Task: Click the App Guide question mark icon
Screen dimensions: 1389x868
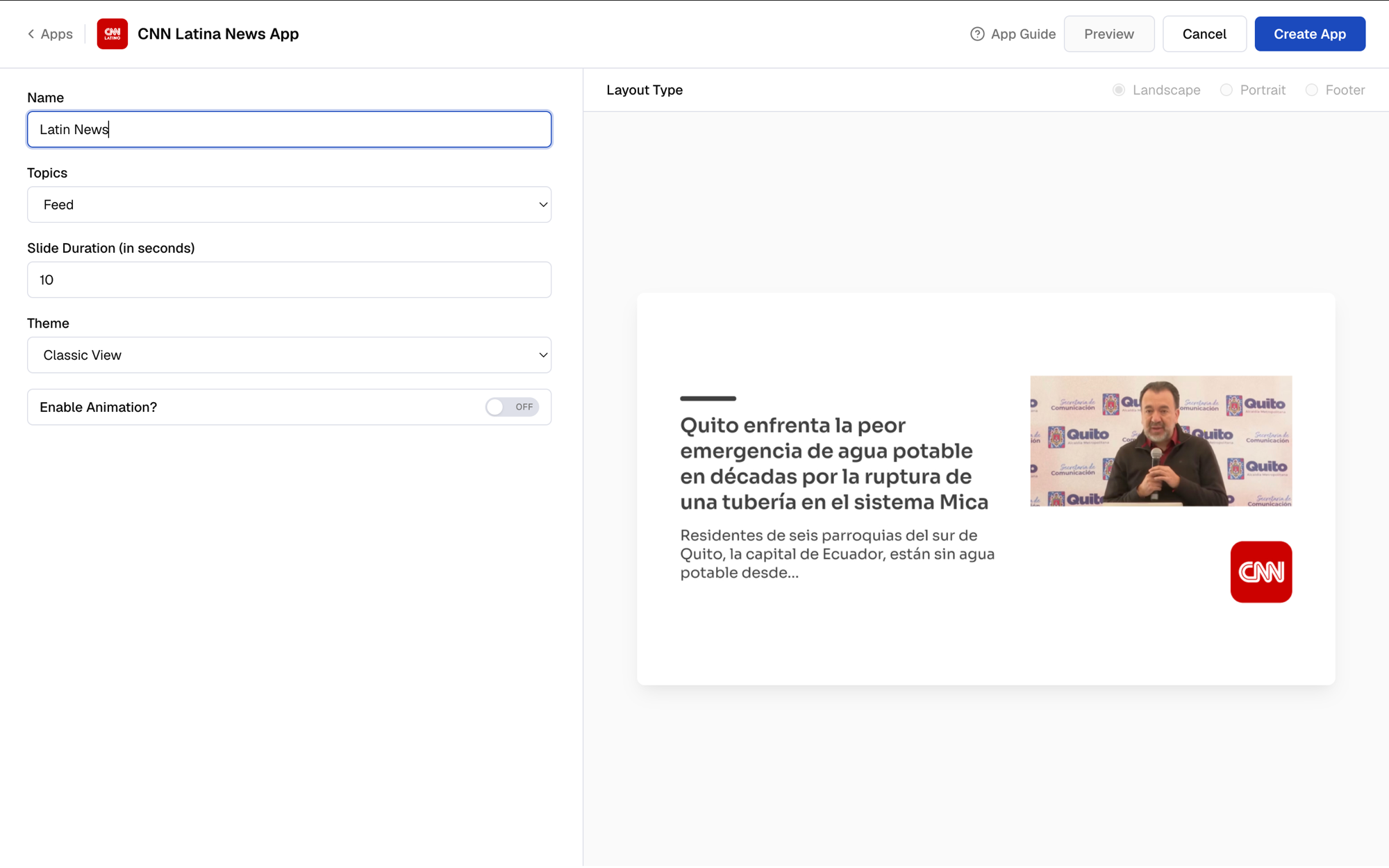Action: pyautogui.click(x=977, y=34)
